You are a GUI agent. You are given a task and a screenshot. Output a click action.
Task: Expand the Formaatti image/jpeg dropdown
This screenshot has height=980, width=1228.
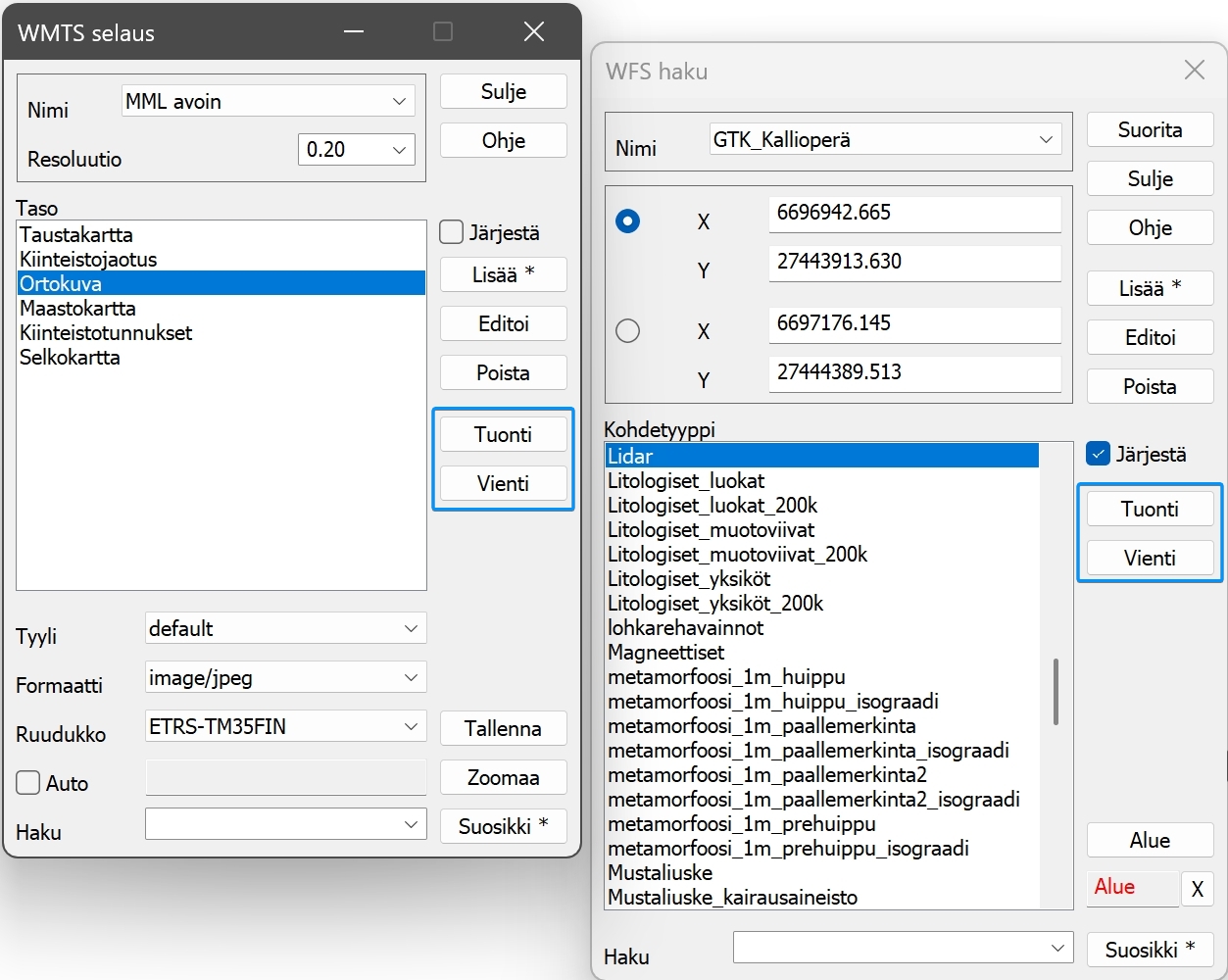tap(285, 677)
